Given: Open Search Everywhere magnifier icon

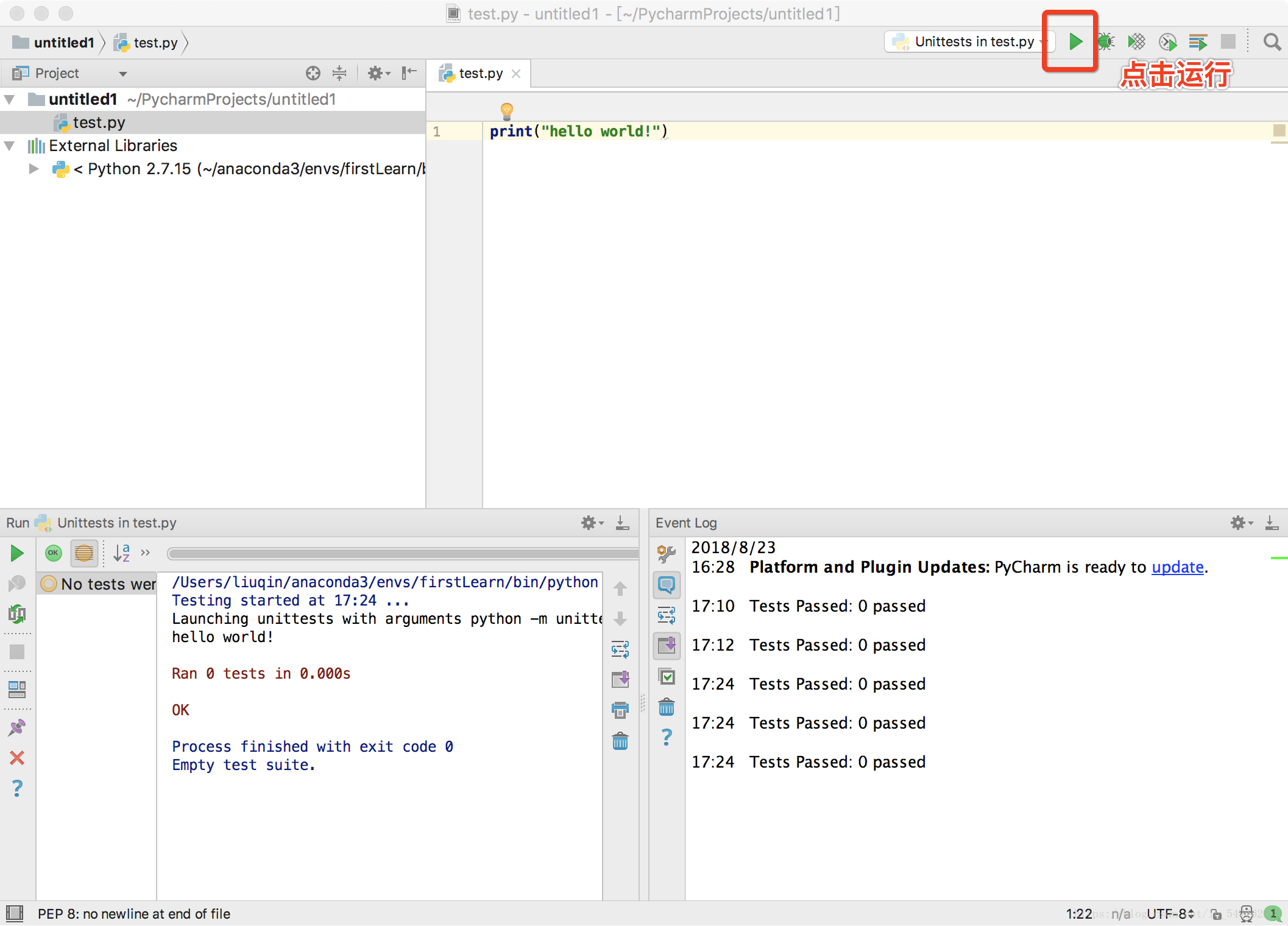Looking at the screenshot, I should [x=1272, y=41].
